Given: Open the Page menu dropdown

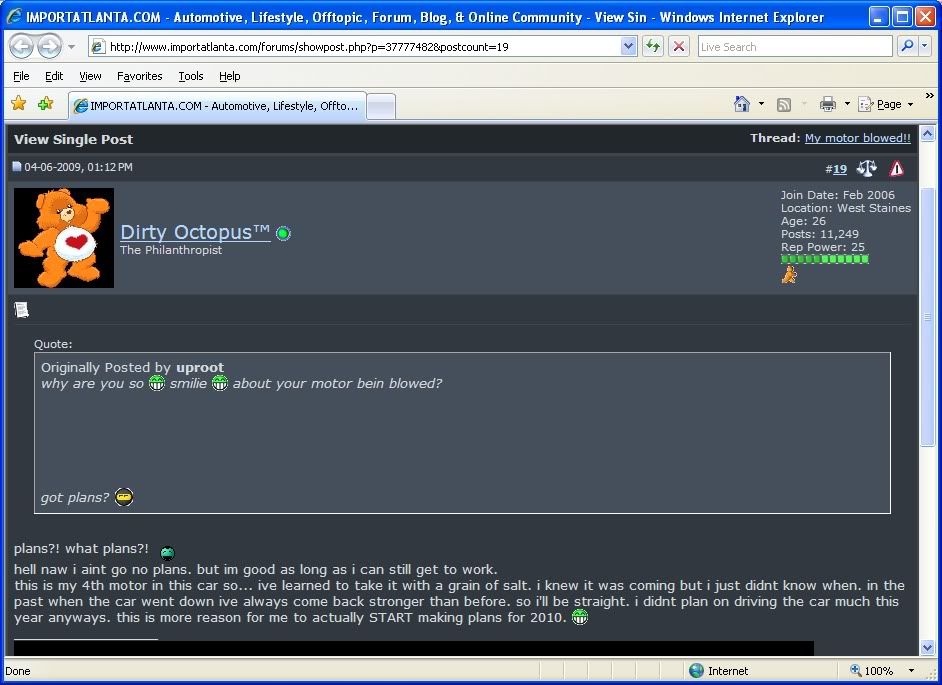Looking at the screenshot, I should 886,104.
